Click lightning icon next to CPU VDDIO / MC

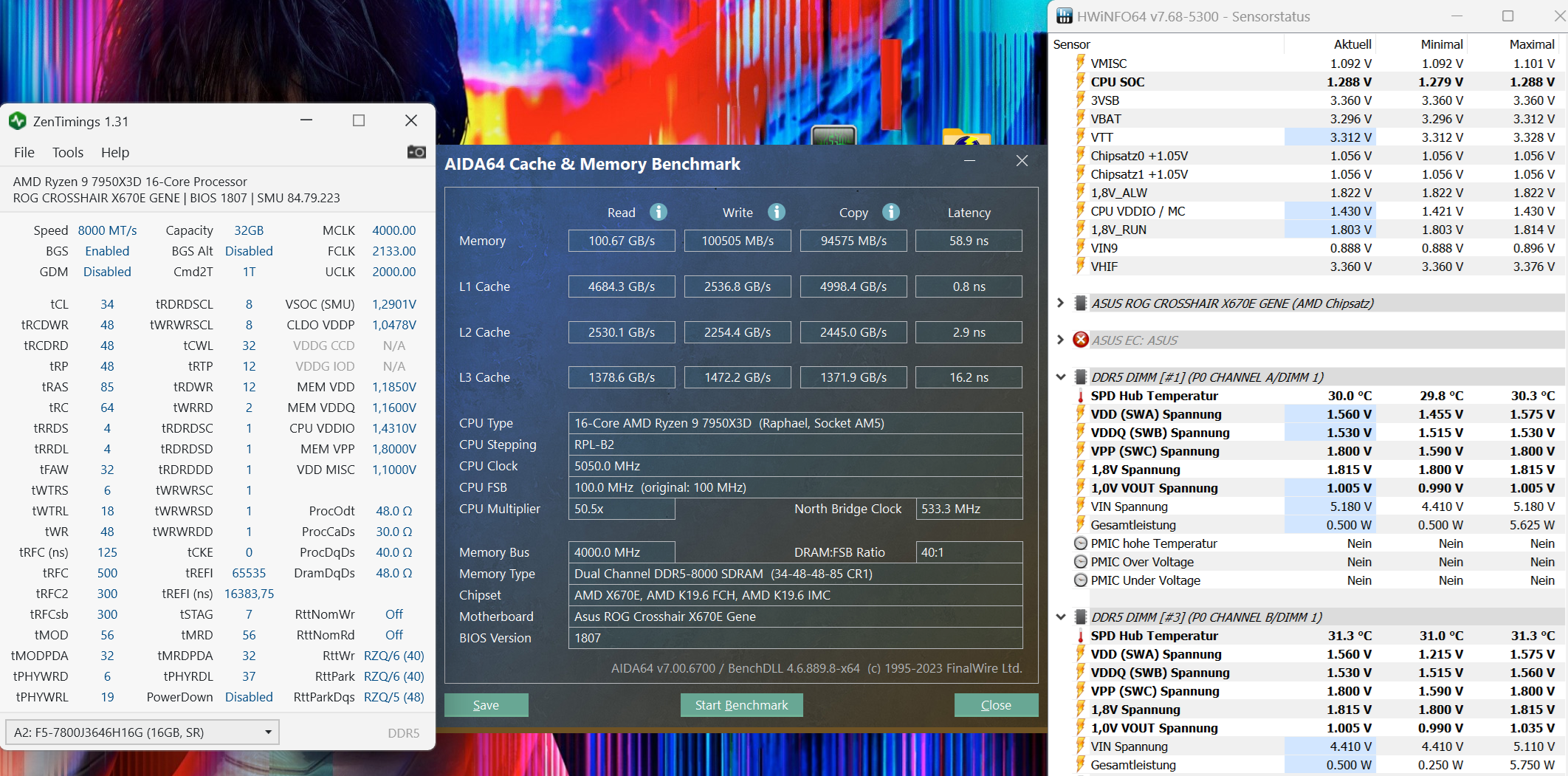[x=1081, y=210]
